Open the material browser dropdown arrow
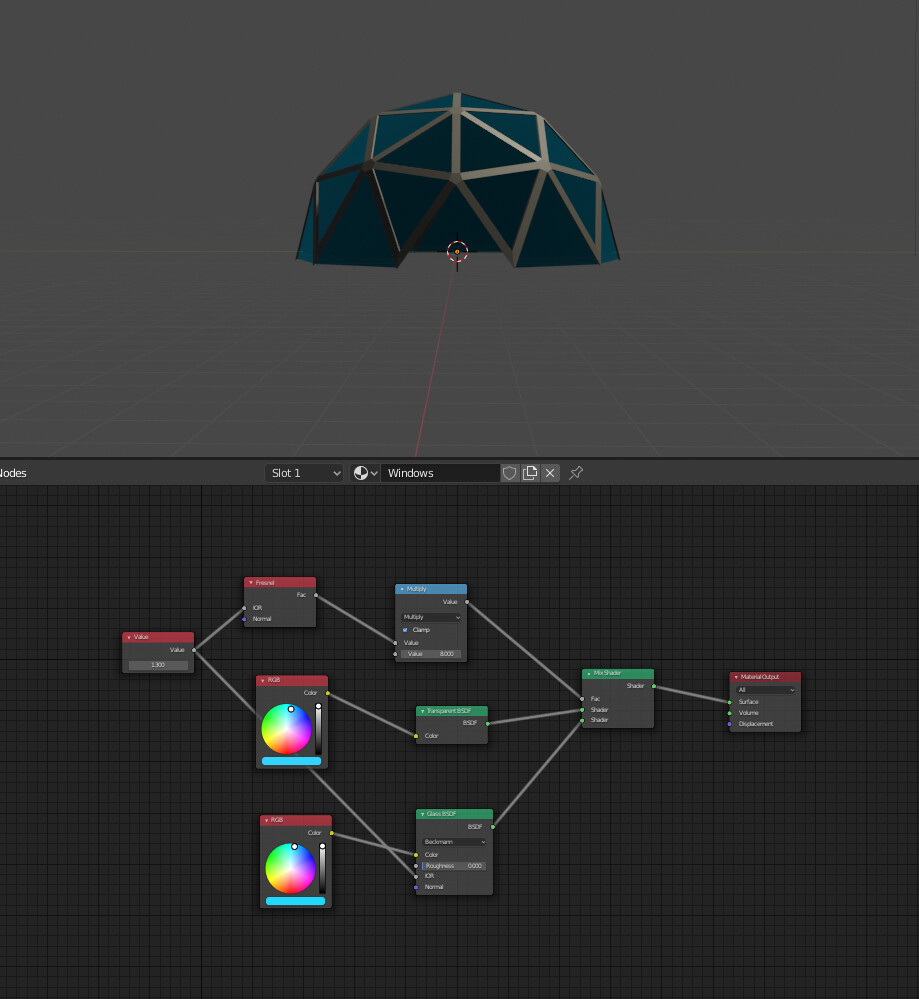 (x=374, y=472)
